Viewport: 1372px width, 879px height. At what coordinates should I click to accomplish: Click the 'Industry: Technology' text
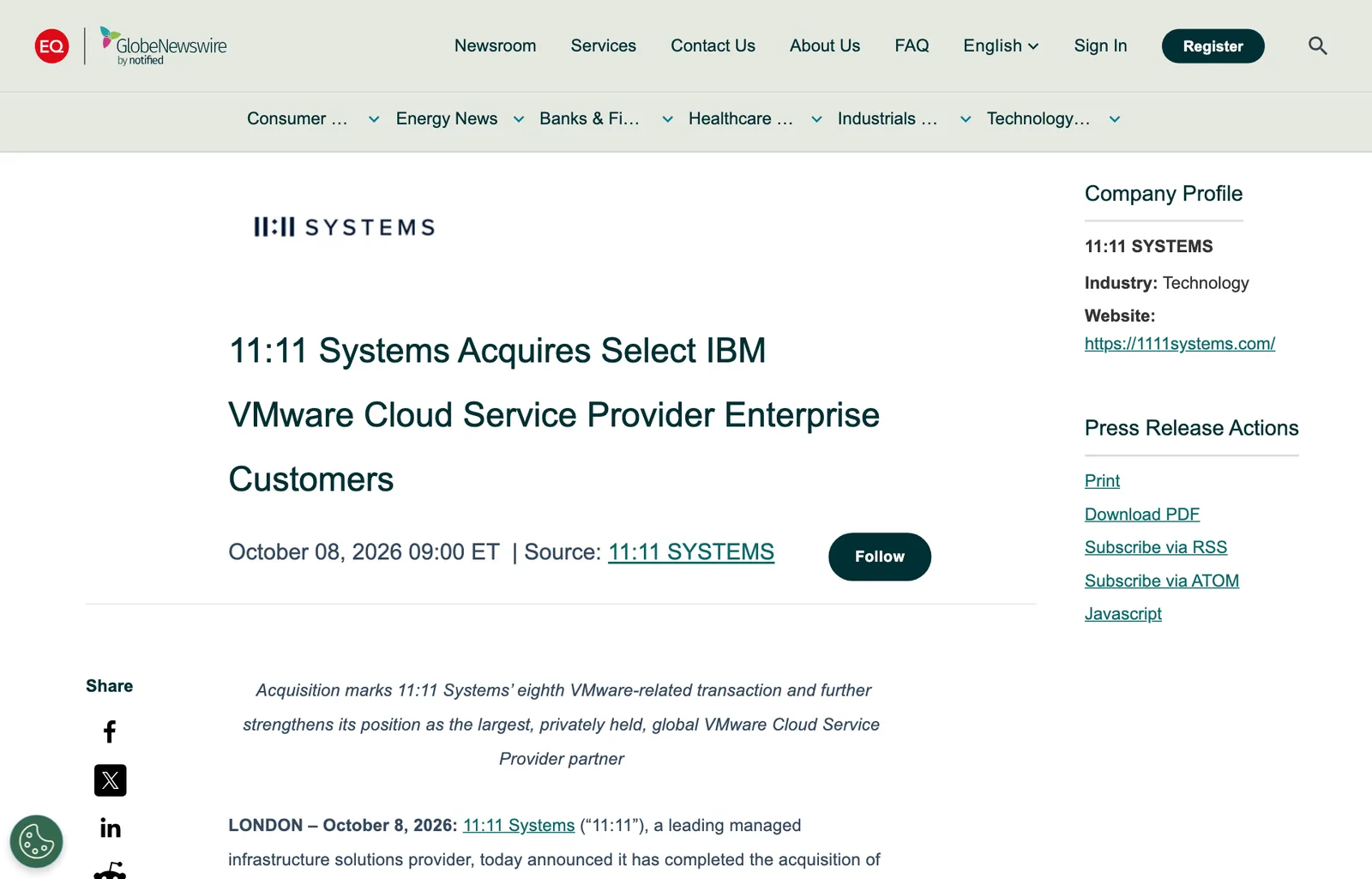[1167, 283]
